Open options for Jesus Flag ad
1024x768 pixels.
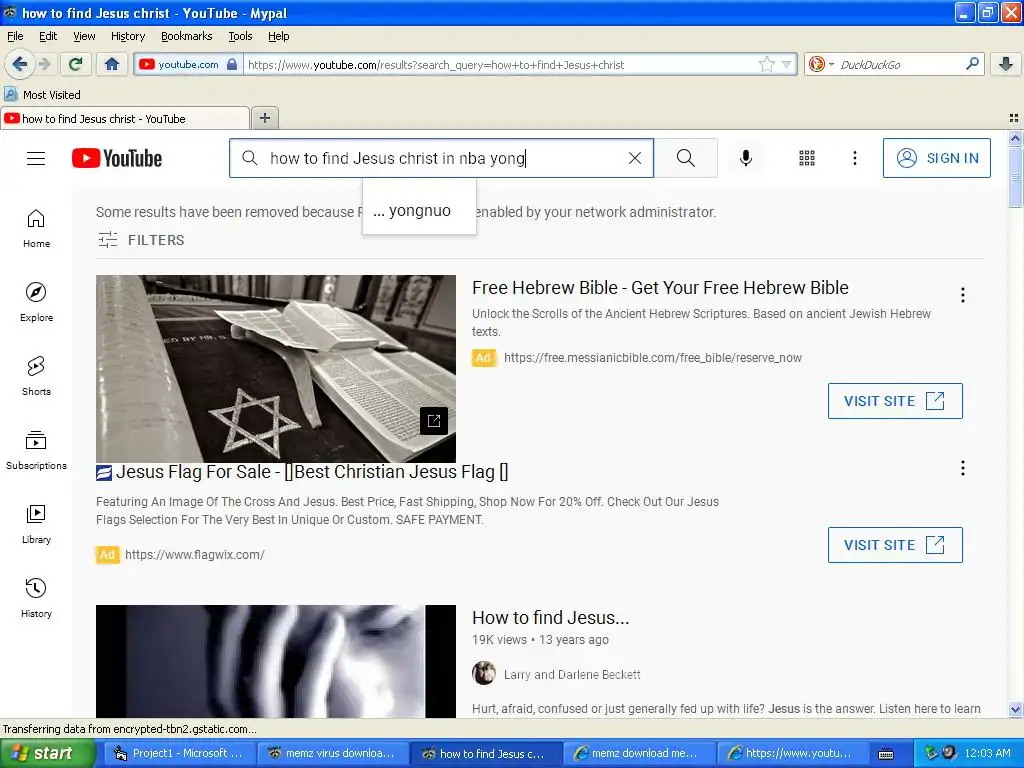click(963, 468)
